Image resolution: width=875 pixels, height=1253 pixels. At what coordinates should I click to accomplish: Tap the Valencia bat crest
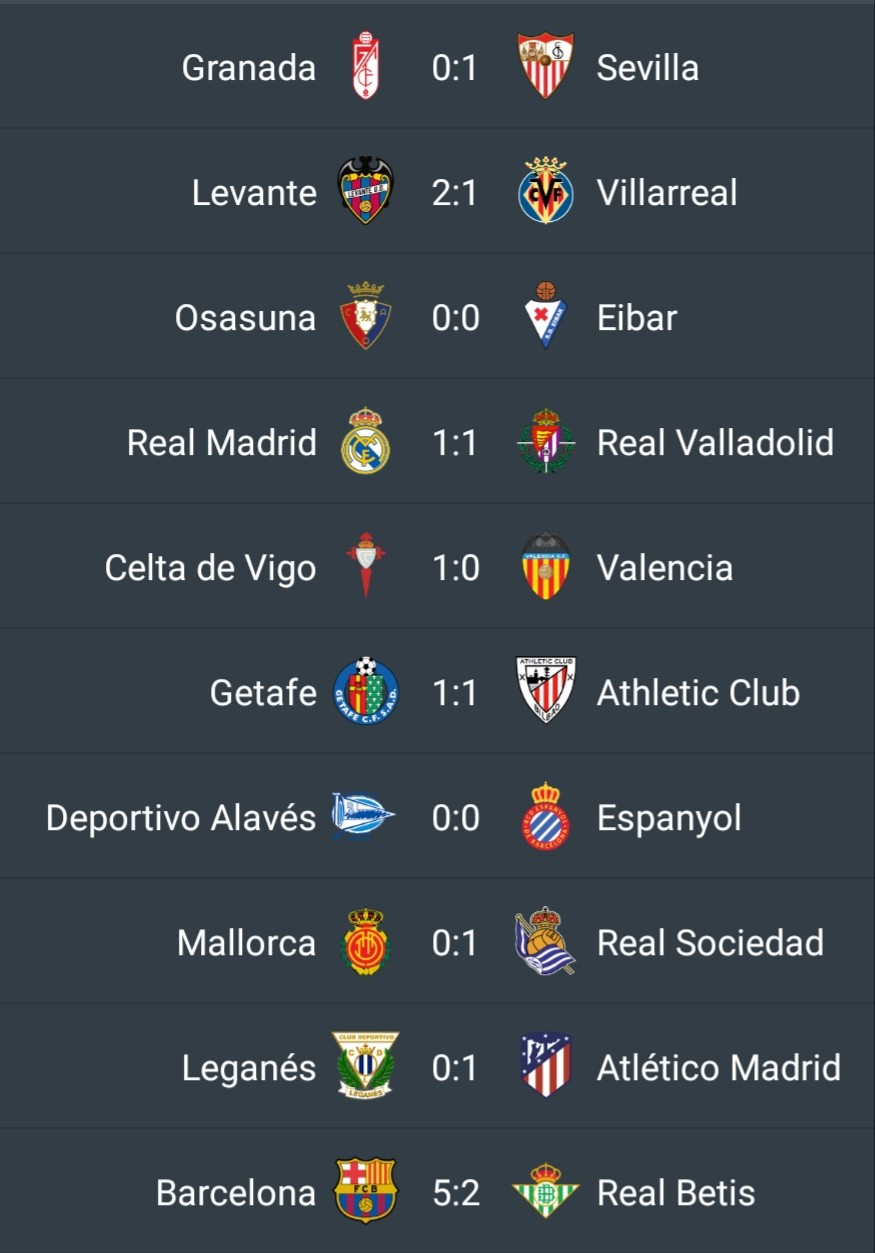pos(546,567)
